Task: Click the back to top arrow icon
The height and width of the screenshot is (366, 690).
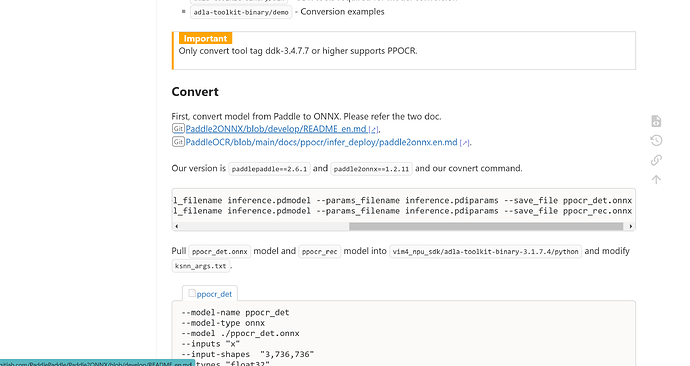Action: tap(656, 179)
